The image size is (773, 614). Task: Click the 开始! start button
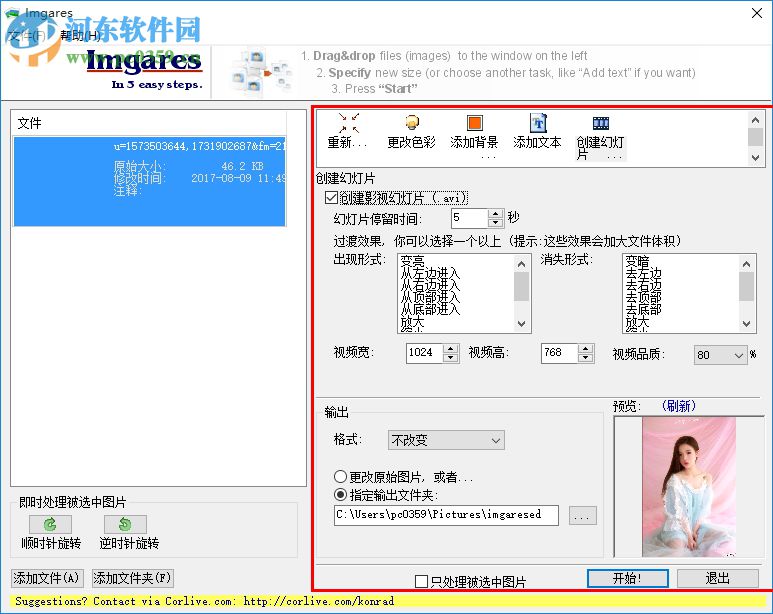628,578
